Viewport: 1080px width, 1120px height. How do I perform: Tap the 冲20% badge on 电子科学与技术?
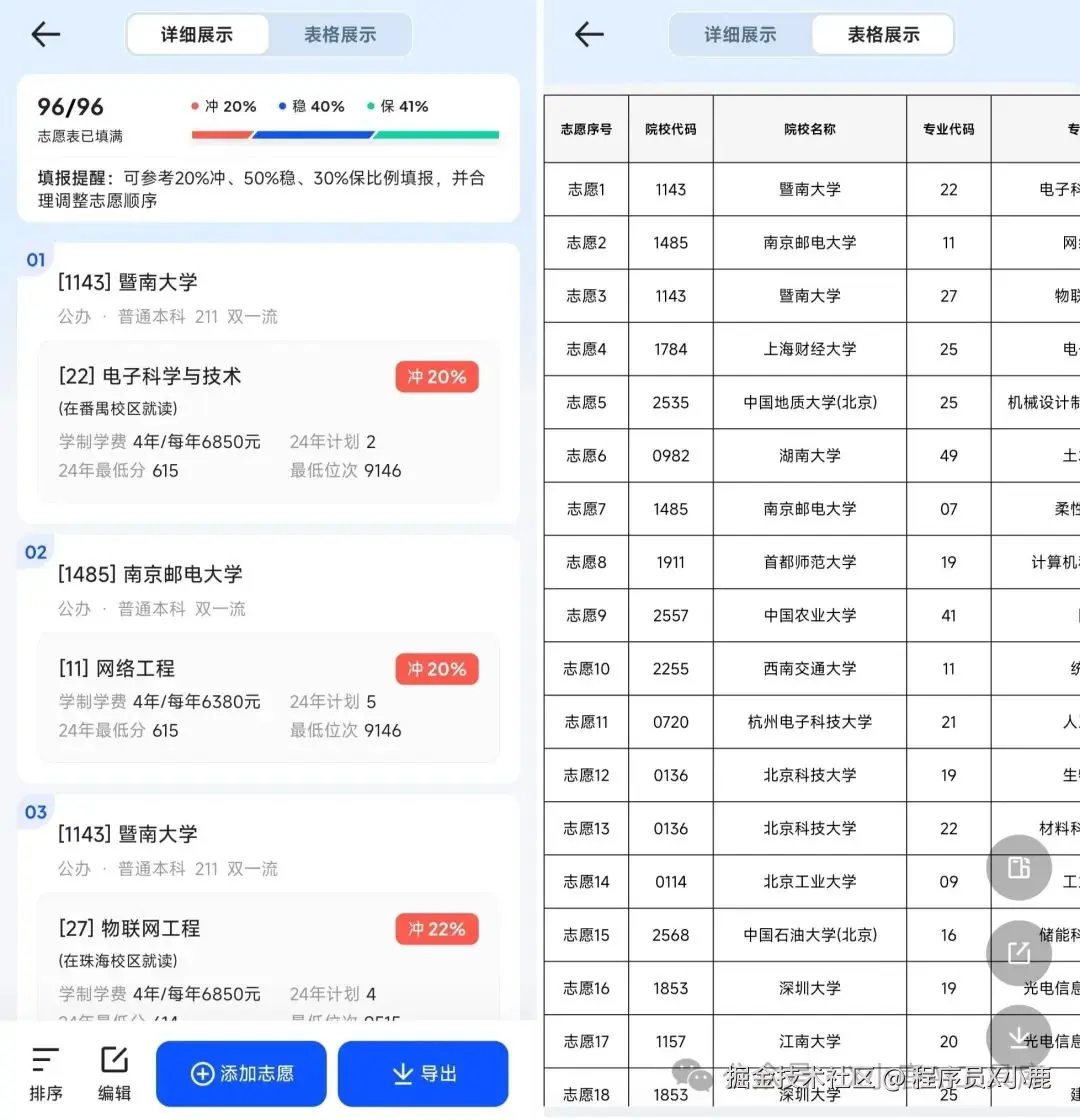click(x=436, y=377)
